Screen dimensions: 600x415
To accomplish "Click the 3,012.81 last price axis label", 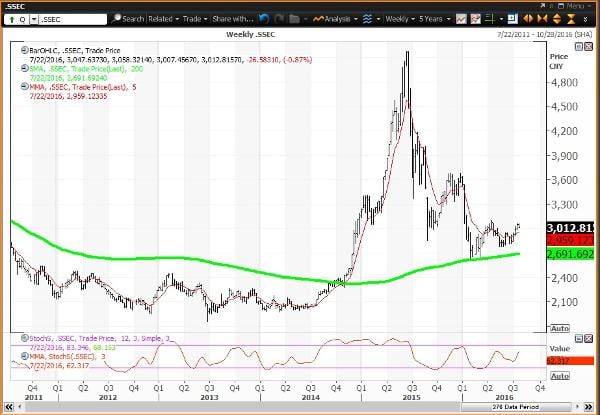I will [570, 228].
